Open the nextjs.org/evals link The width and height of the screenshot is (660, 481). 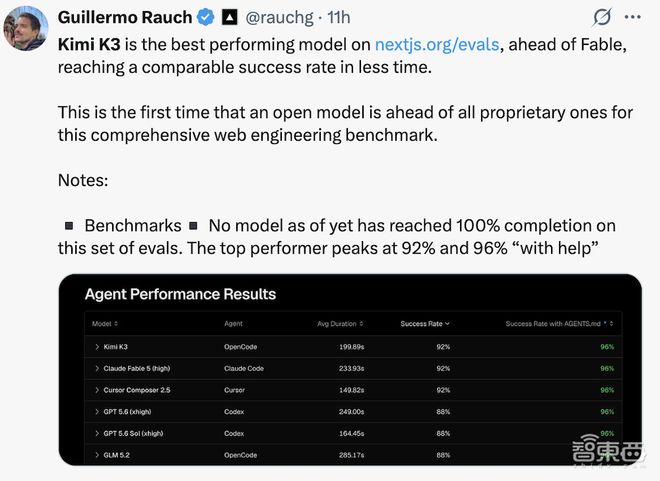click(x=437, y=45)
